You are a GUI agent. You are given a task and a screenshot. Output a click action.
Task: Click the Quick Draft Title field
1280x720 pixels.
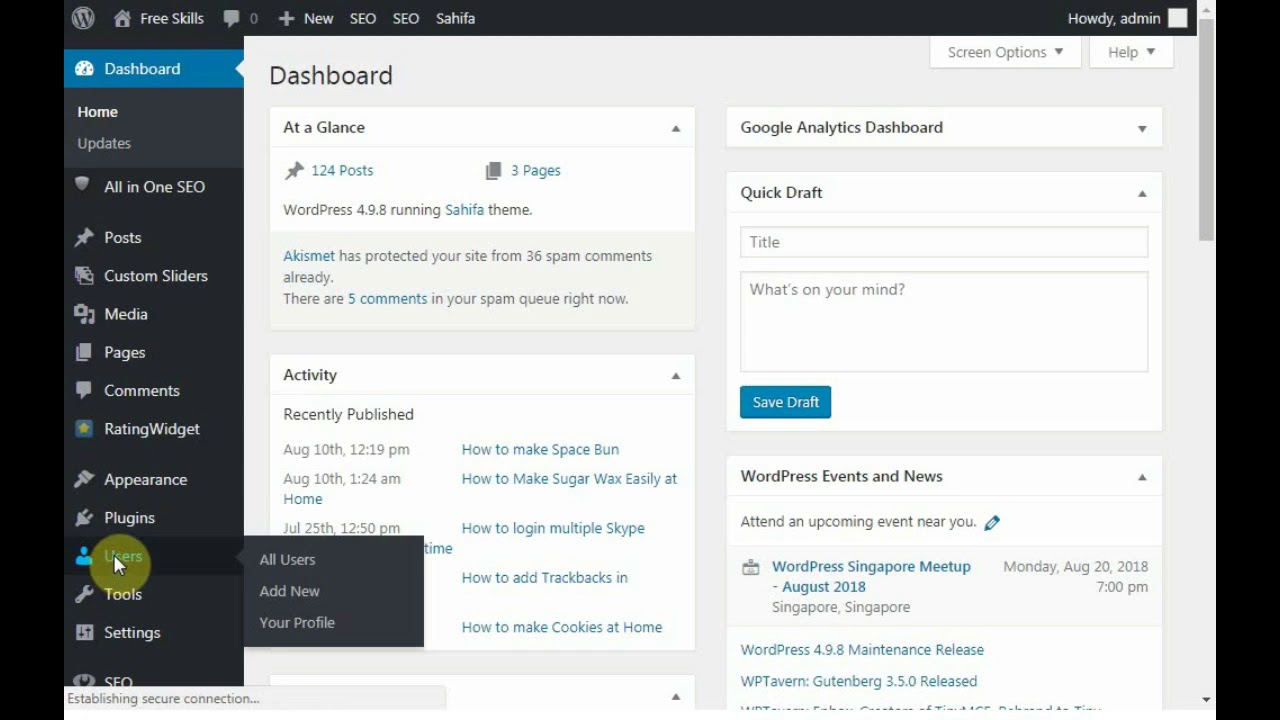(x=944, y=242)
